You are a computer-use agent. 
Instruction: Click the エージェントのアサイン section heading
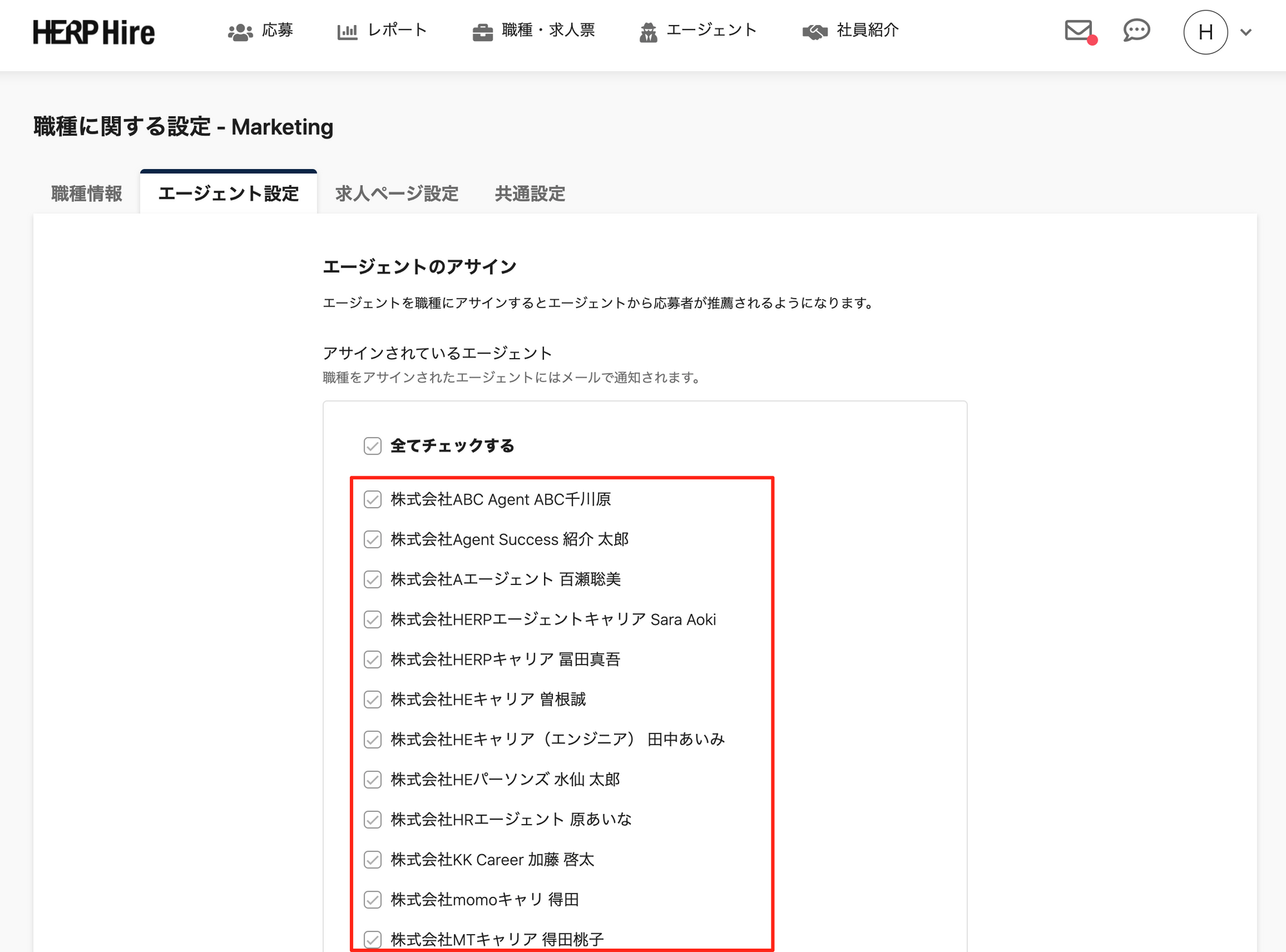(x=420, y=267)
